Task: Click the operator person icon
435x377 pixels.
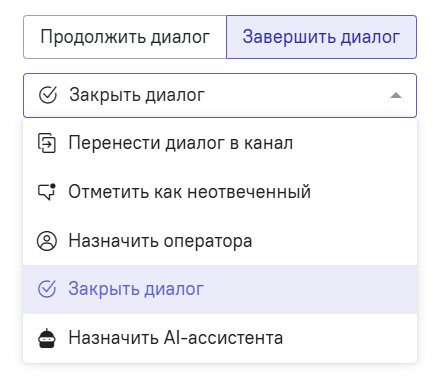Action: [x=47, y=241]
